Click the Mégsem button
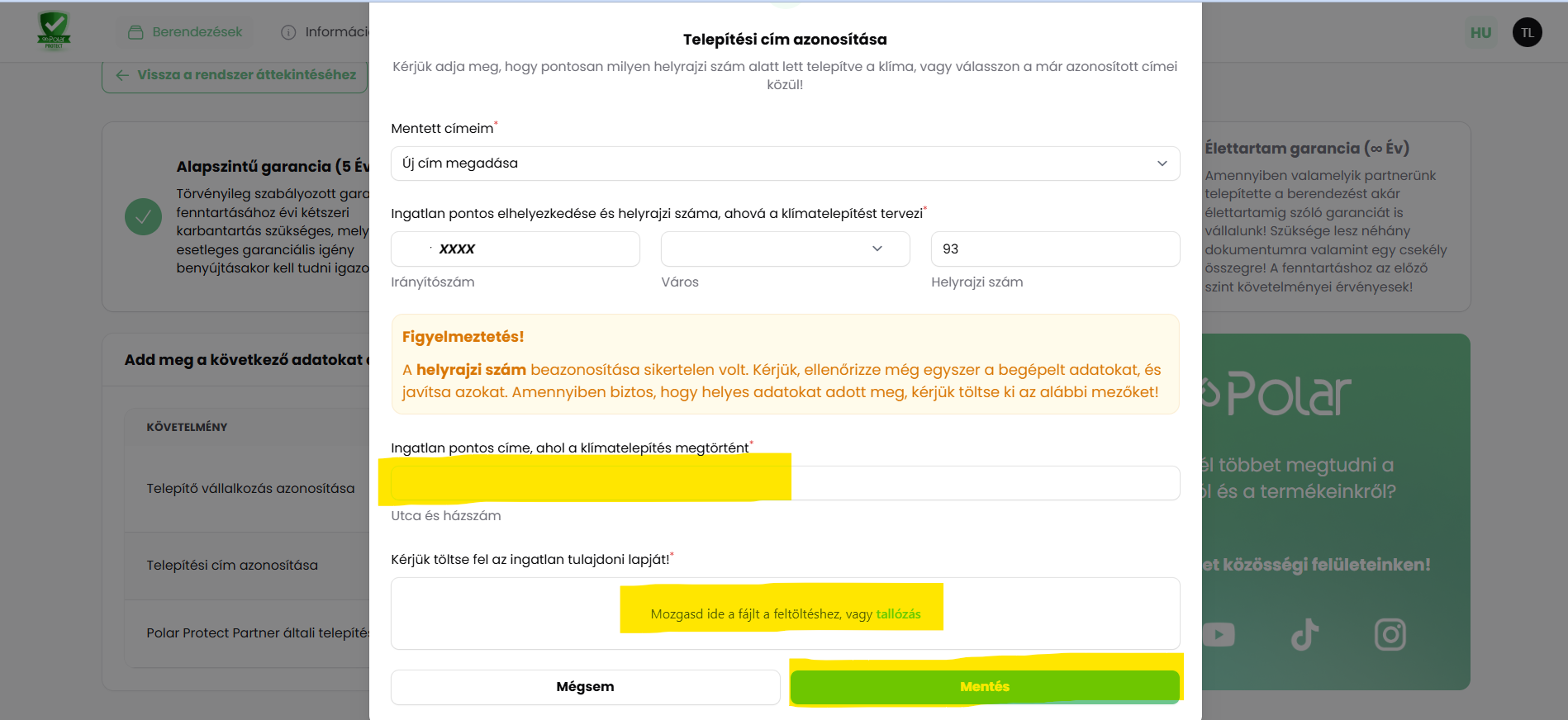The image size is (1568, 720). coord(585,687)
